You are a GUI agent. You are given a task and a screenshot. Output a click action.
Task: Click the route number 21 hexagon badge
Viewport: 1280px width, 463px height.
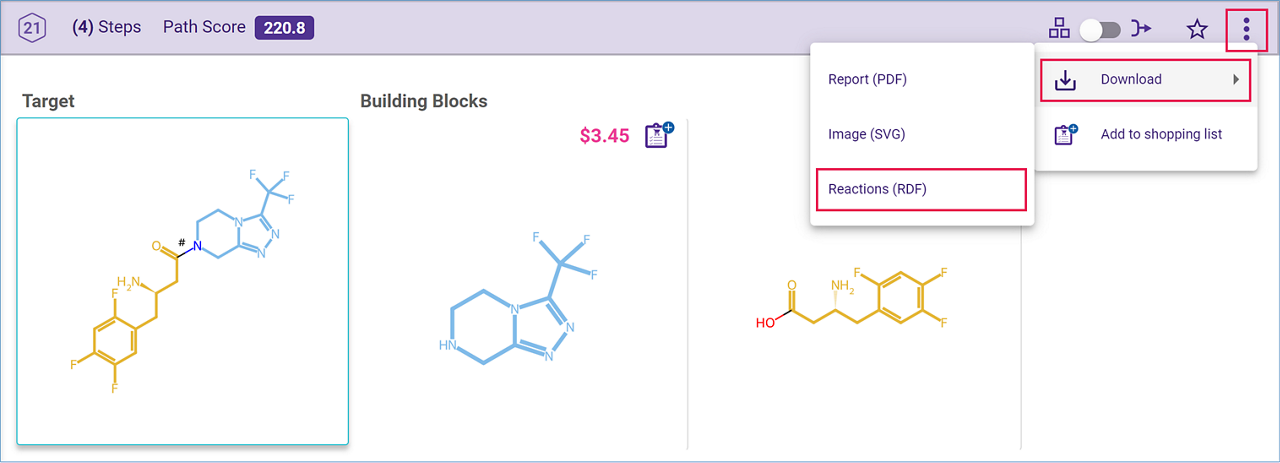pyautogui.click(x=32, y=28)
